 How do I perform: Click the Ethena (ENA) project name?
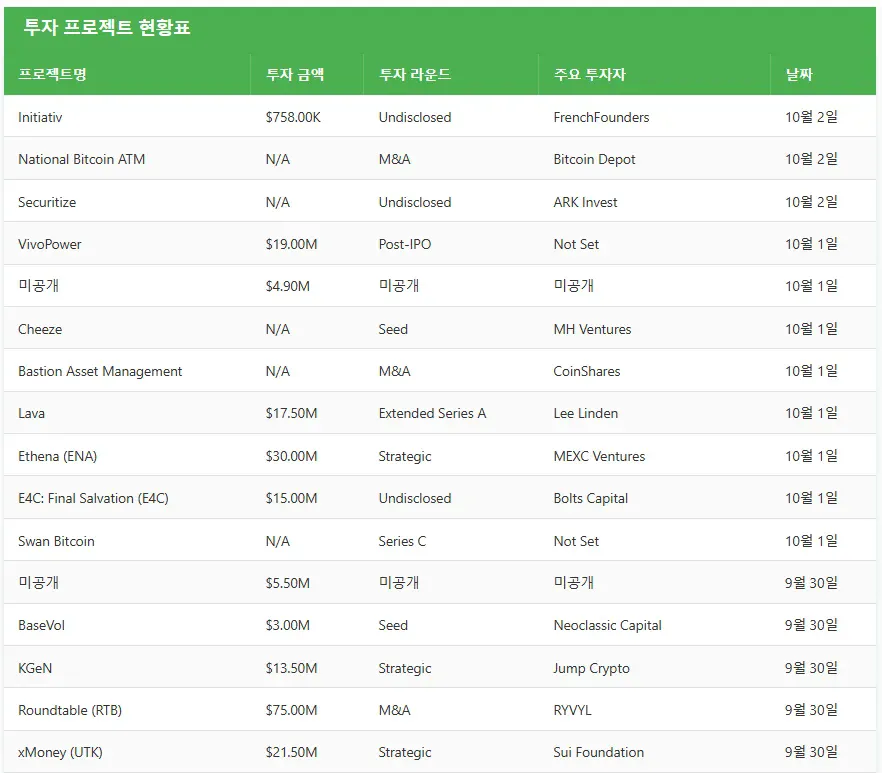(x=57, y=456)
